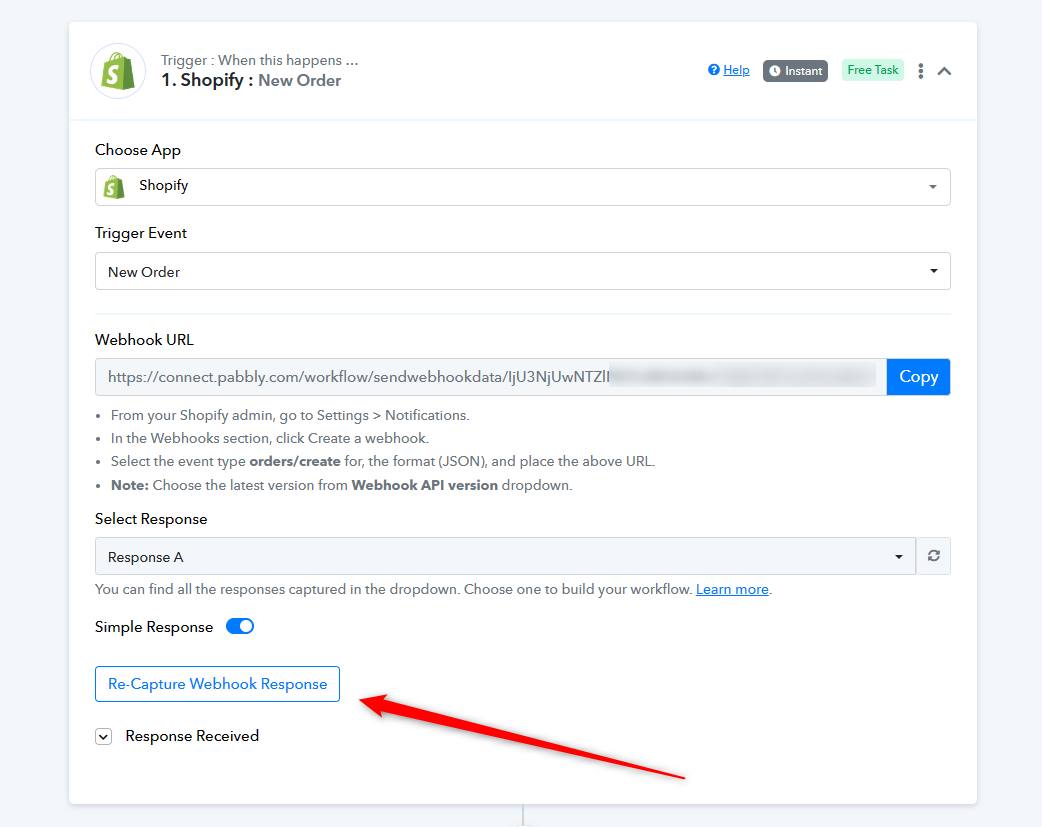Screen dimensions: 1042x827
Task: Copy the webhook URL
Action: point(918,377)
